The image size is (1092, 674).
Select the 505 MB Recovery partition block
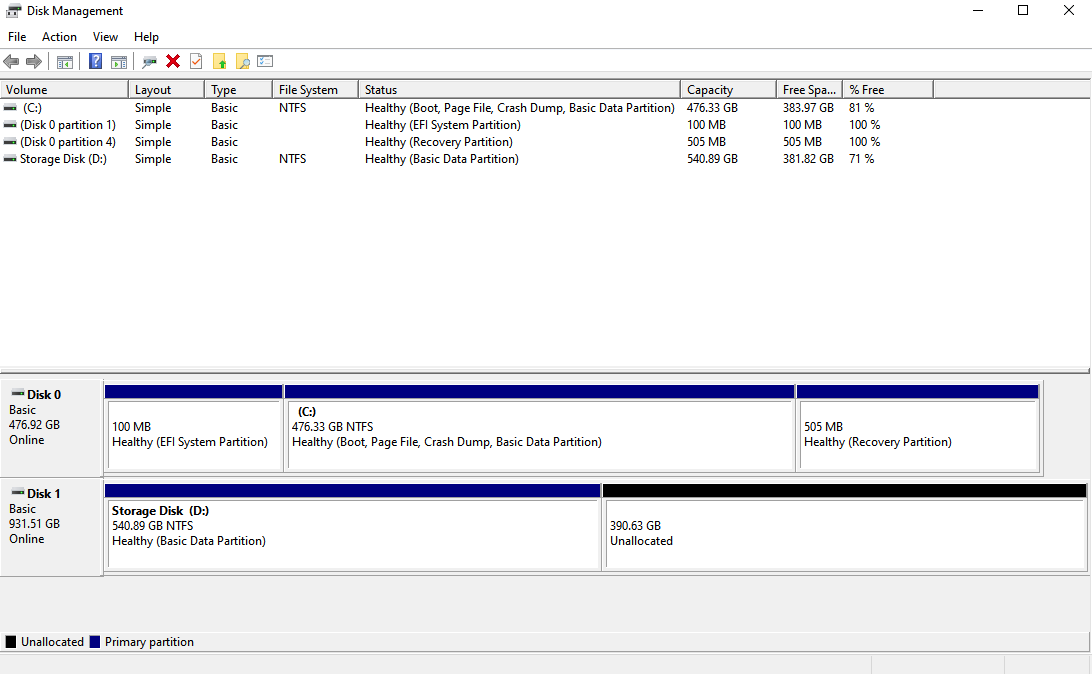pos(918,428)
